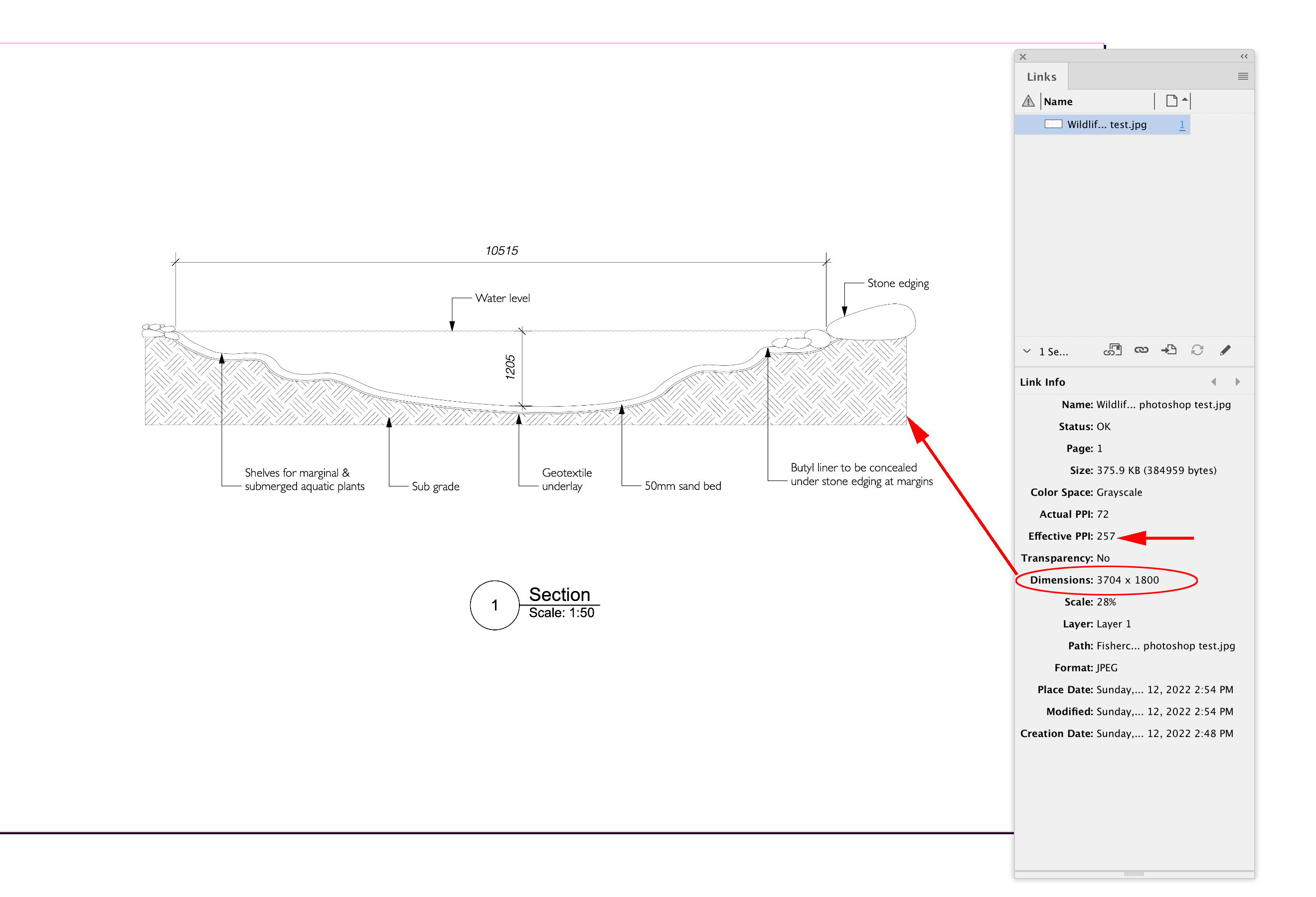Viewport: 1316px width, 897px height.
Task: Click the warning triangle column header icon
Action: (x=1028, y=101)
